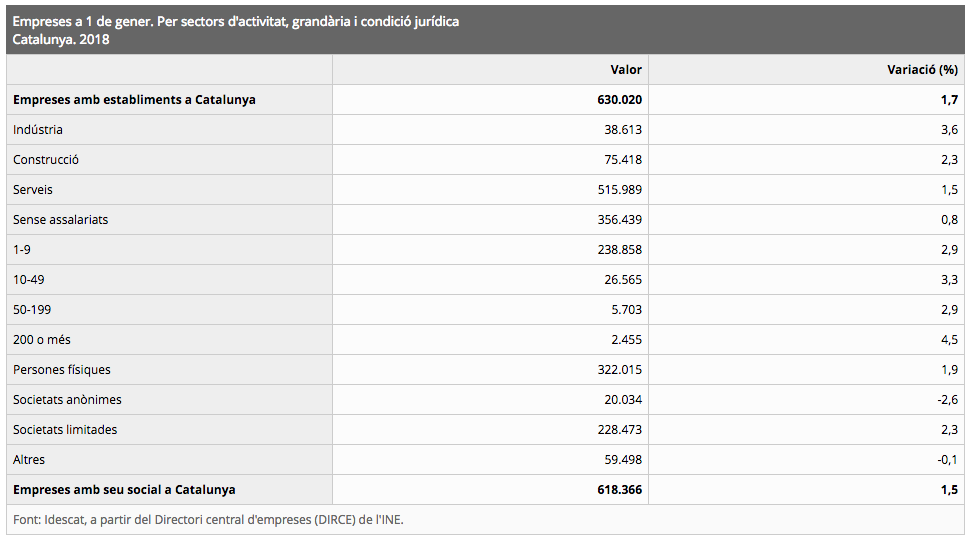This screenshot has width=975, height=542.
Task: Click the Altres row label
Action: [29, 460]
